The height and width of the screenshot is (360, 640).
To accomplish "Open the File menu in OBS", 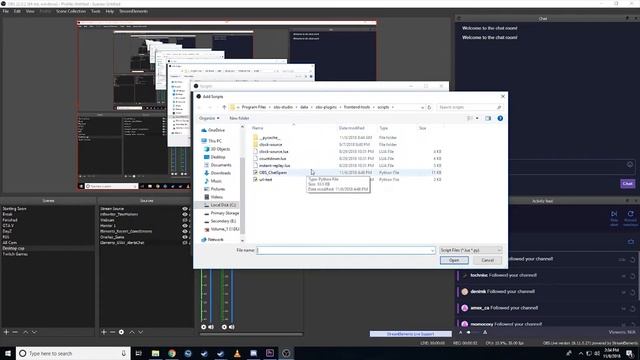I will pyautogui.click(x=5, y=11).
